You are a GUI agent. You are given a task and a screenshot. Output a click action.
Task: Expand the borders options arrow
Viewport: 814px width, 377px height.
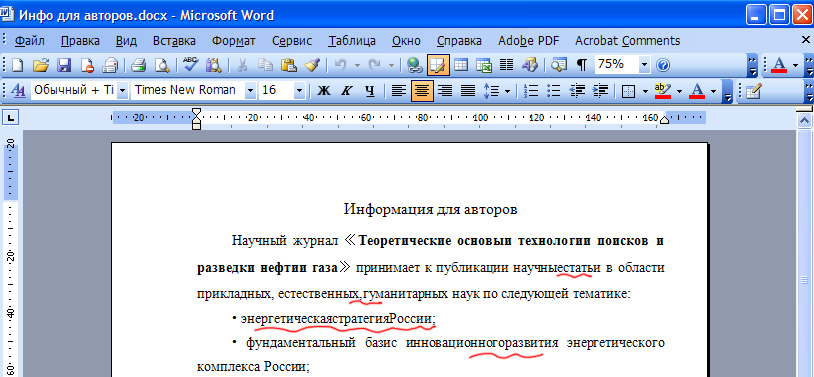coord(645,91)
